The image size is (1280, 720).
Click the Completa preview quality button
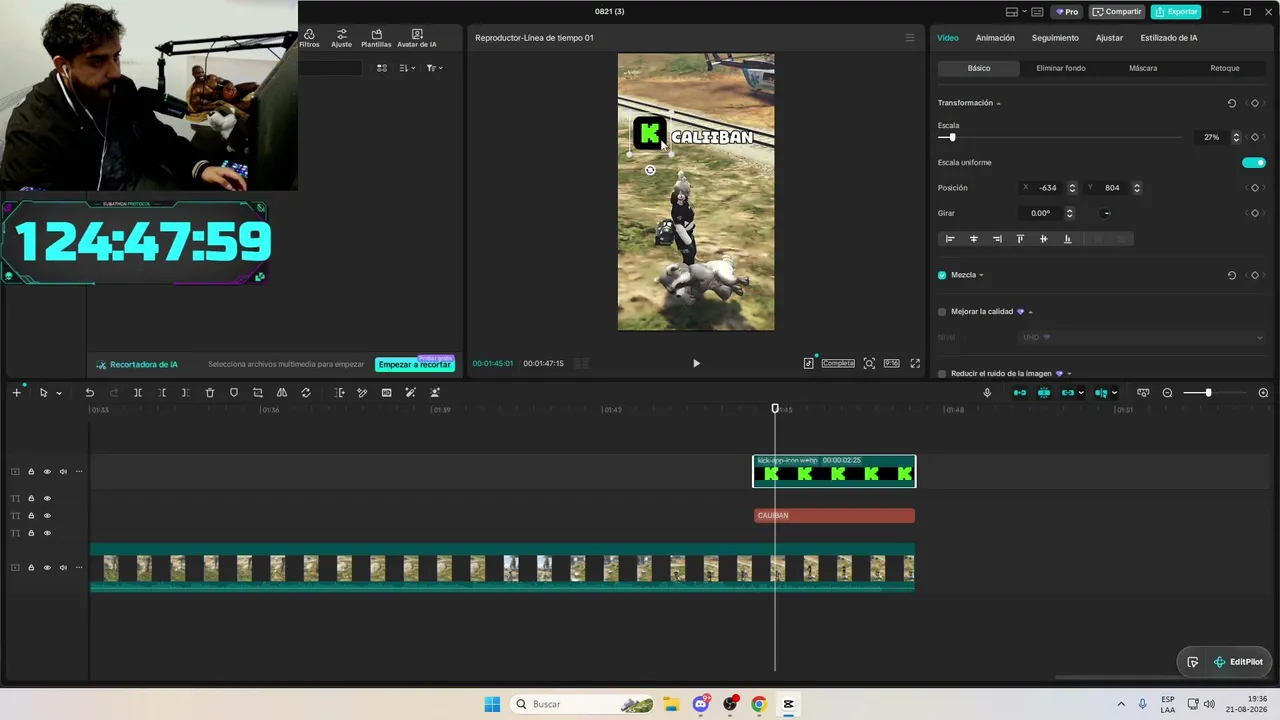click(838, 363)
